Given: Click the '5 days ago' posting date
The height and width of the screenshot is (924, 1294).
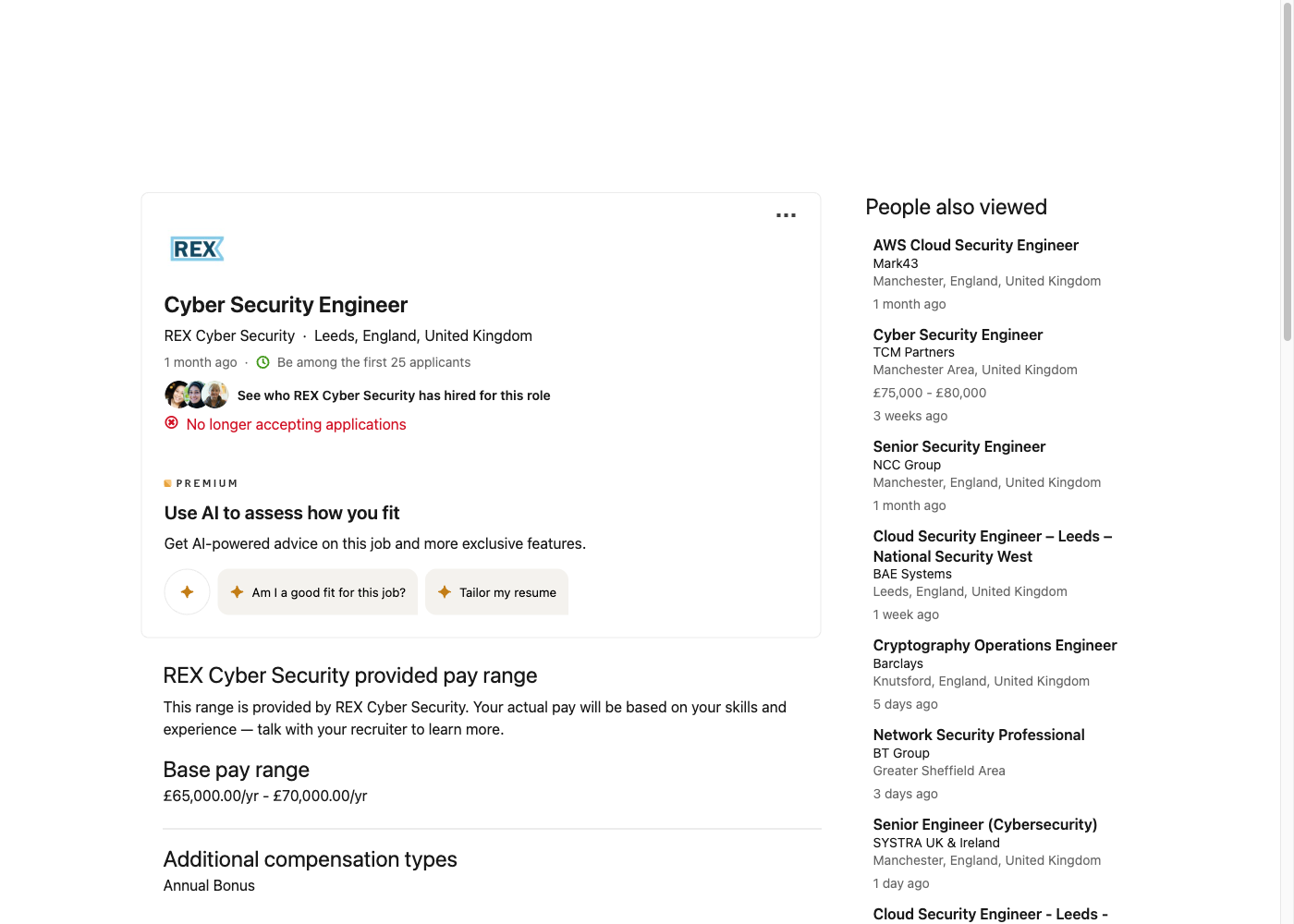Looking at the screenshot, I should [x=906, y=704].
